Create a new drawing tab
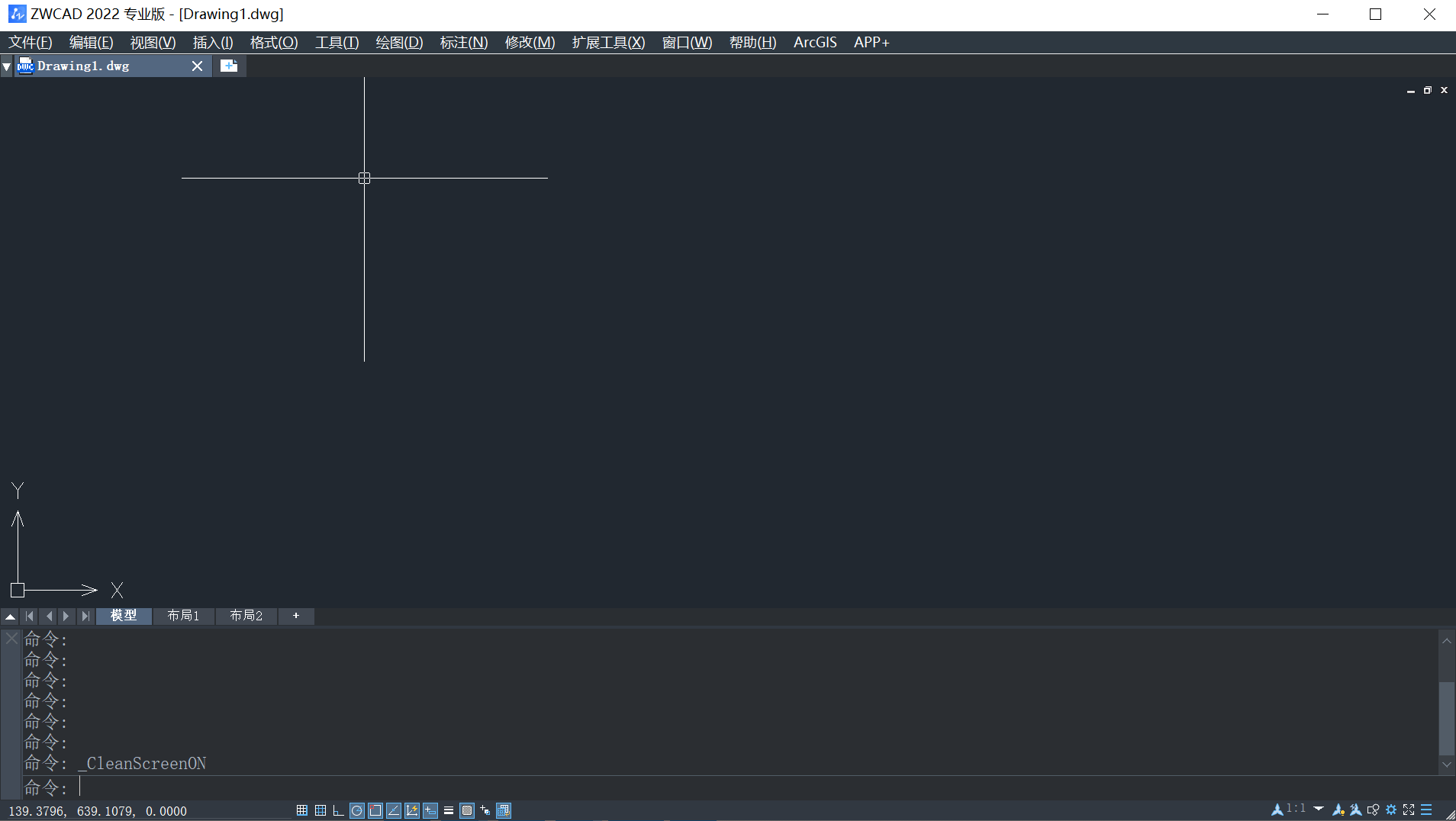This screenshot has width=1456, height=821. (x=229, y=66)
